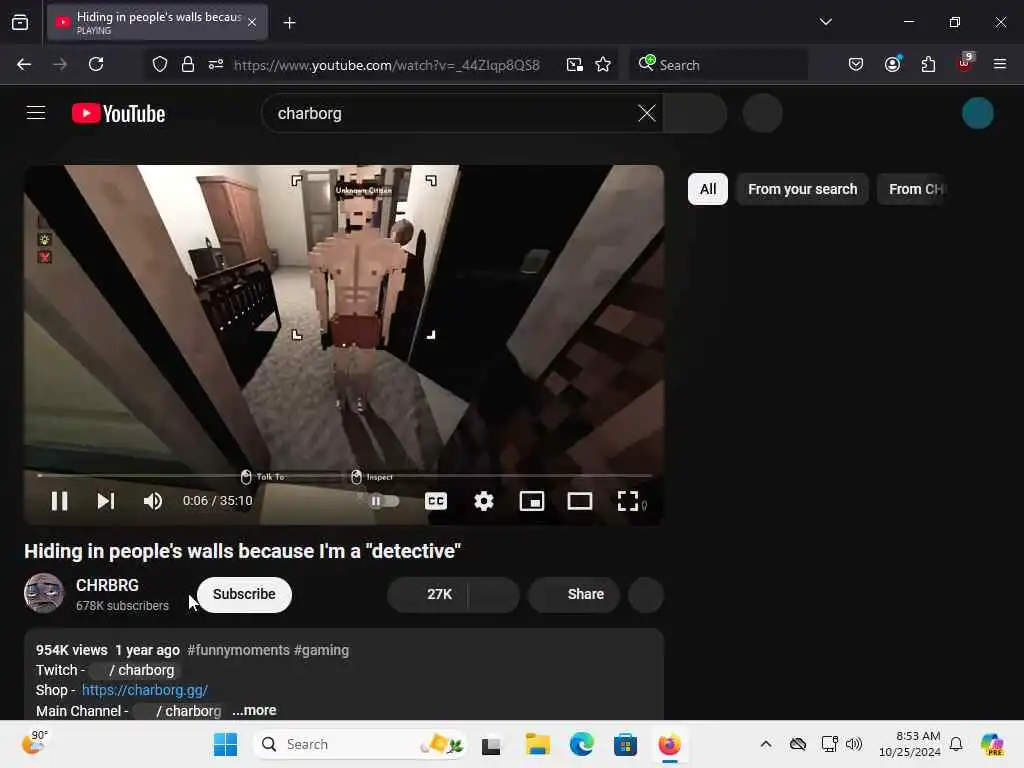1024x768 pixels.
Task: List all tabs dropdown arrow
Action: pos(825,22)
